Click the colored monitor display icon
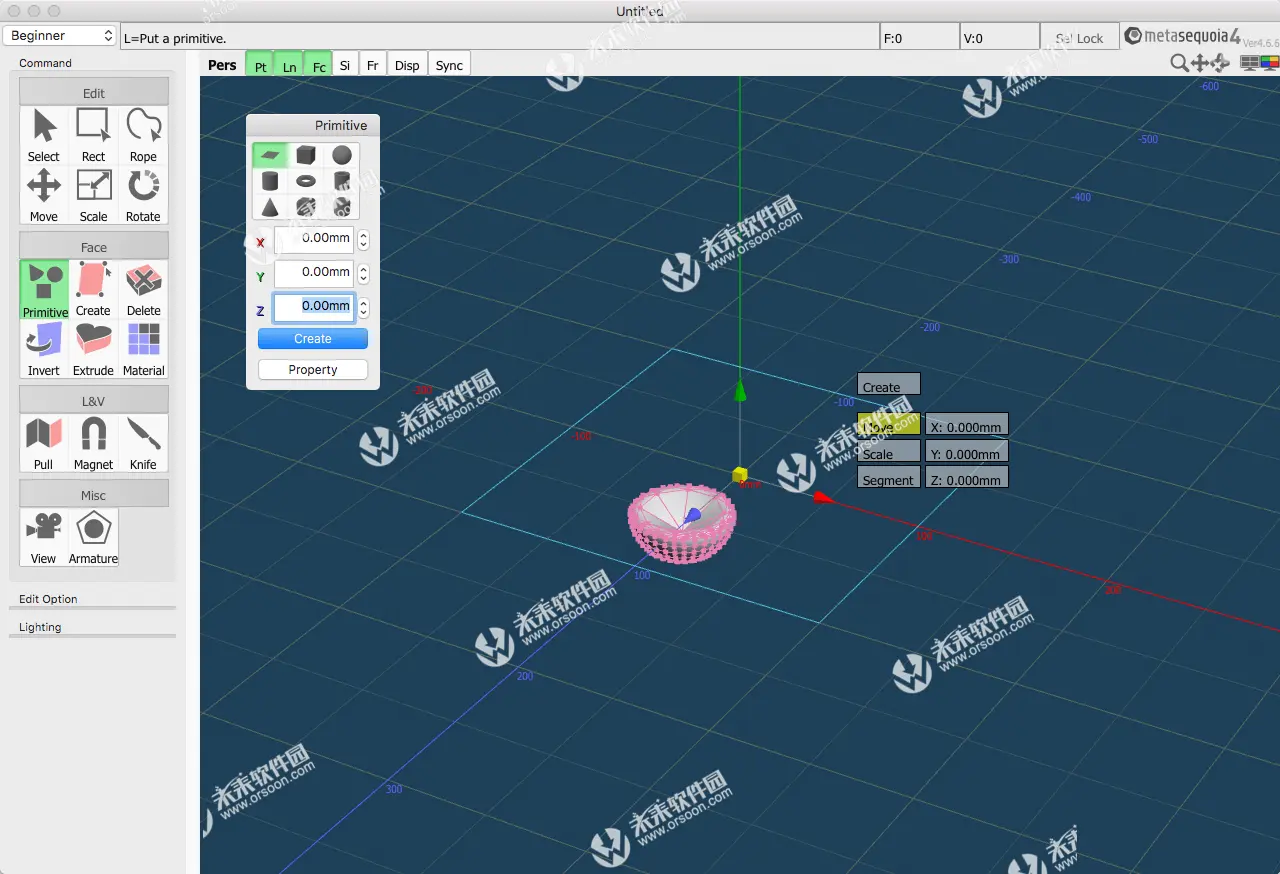The image size is (1280, 874). 1269,63
